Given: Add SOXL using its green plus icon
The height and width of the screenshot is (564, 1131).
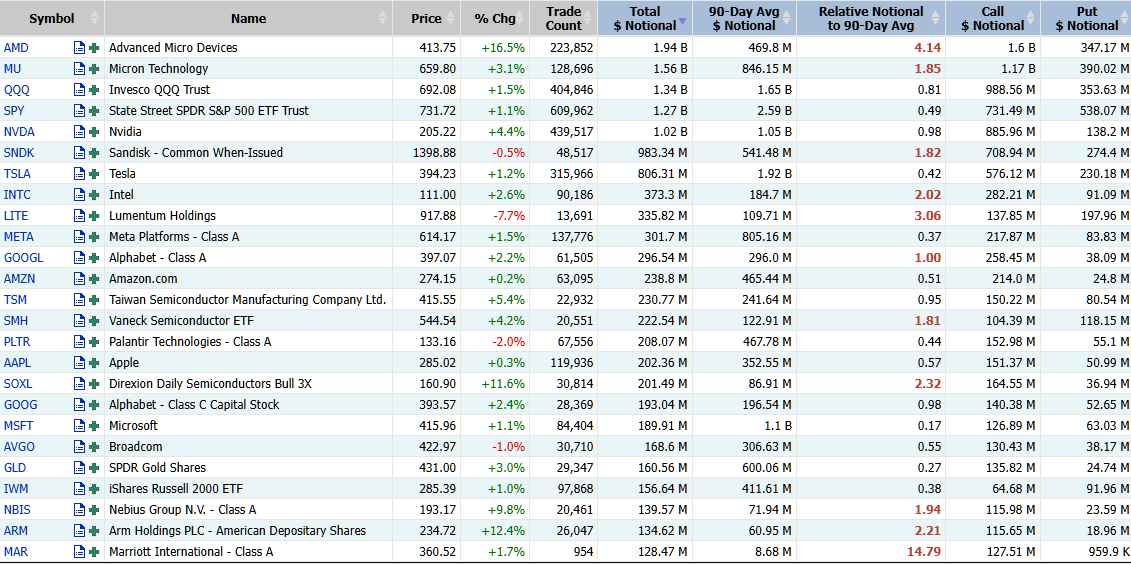Looking at the screenshot, I should [94, 384].
